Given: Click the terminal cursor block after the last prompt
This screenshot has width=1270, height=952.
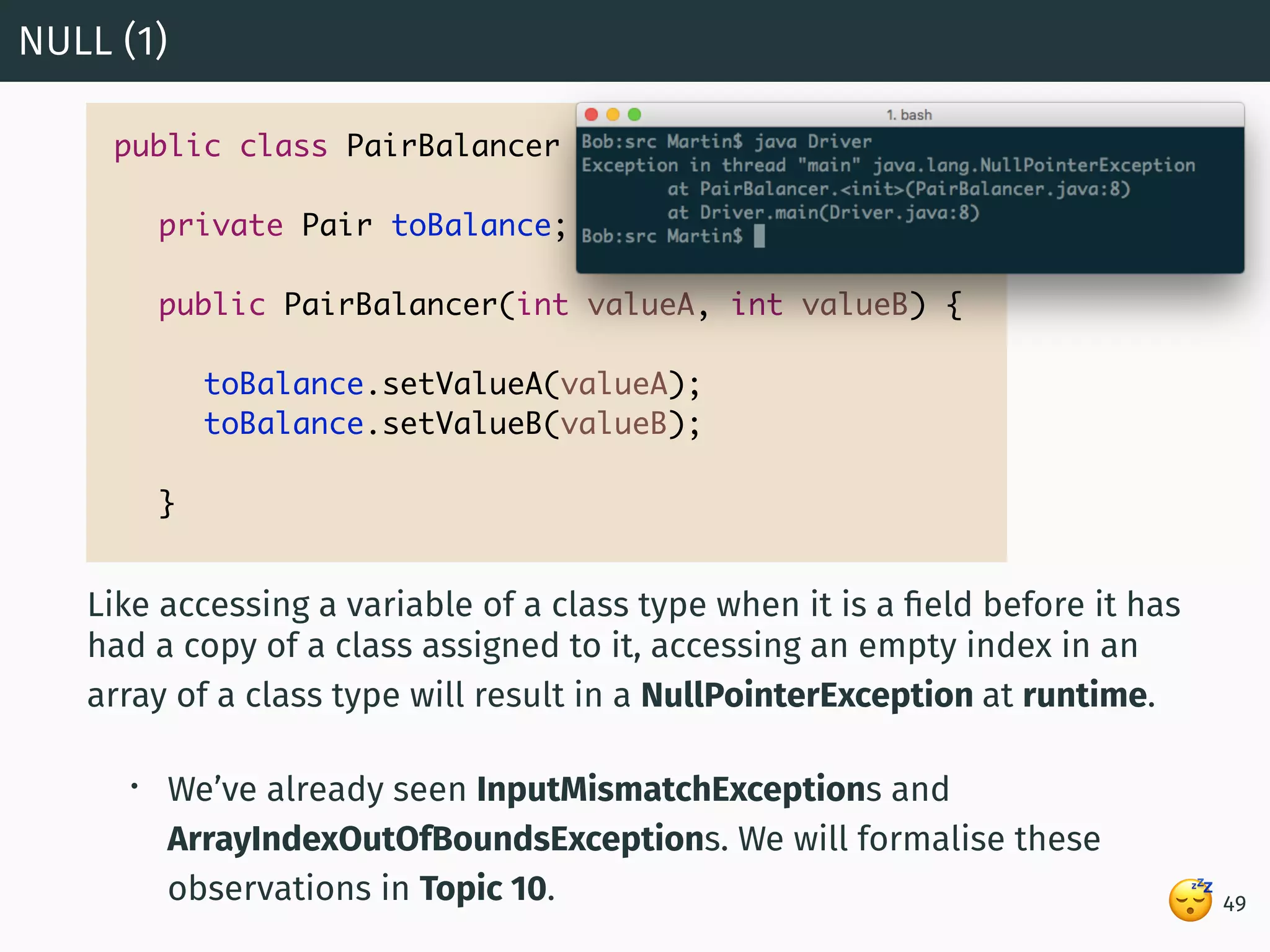Looking at the screenshot, I should [x=759, y=236].
